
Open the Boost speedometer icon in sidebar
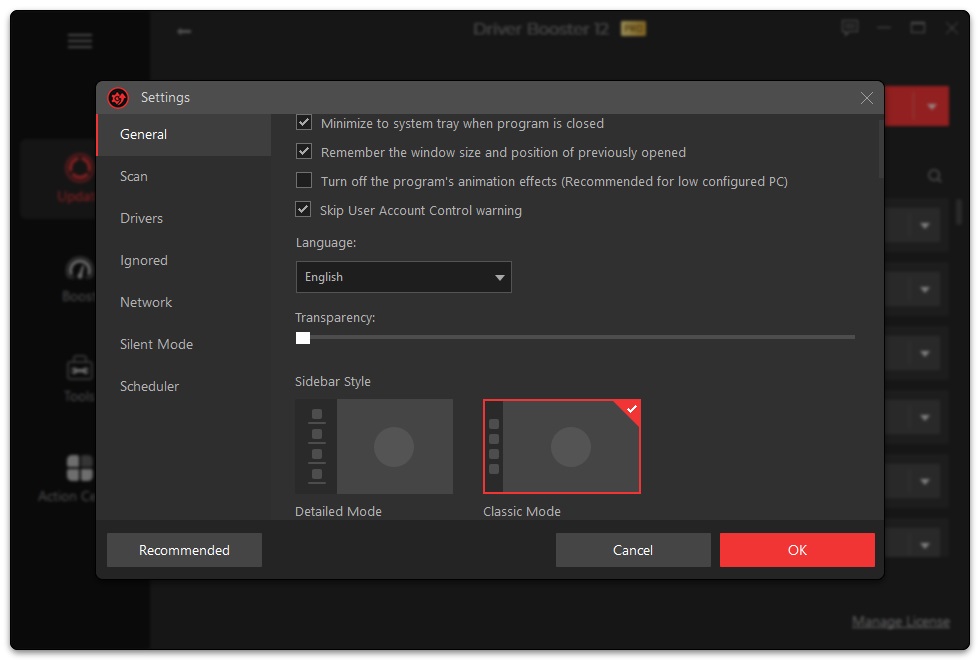coord(79,269)
